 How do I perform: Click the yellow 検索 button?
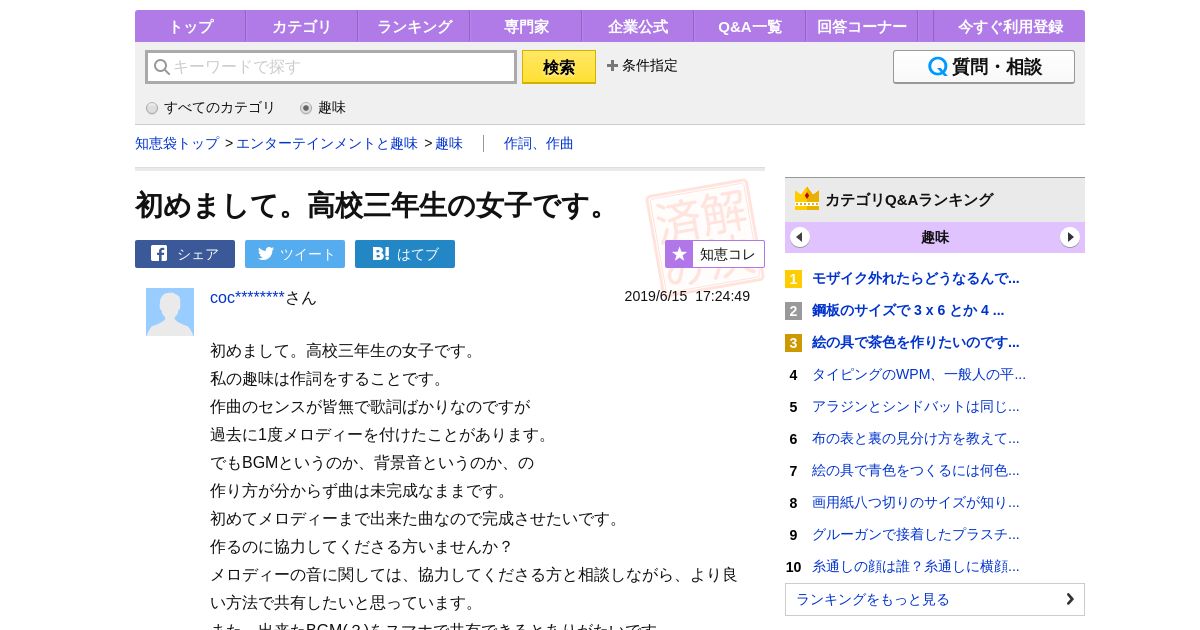pyautogui.click(x=559, y=67)
